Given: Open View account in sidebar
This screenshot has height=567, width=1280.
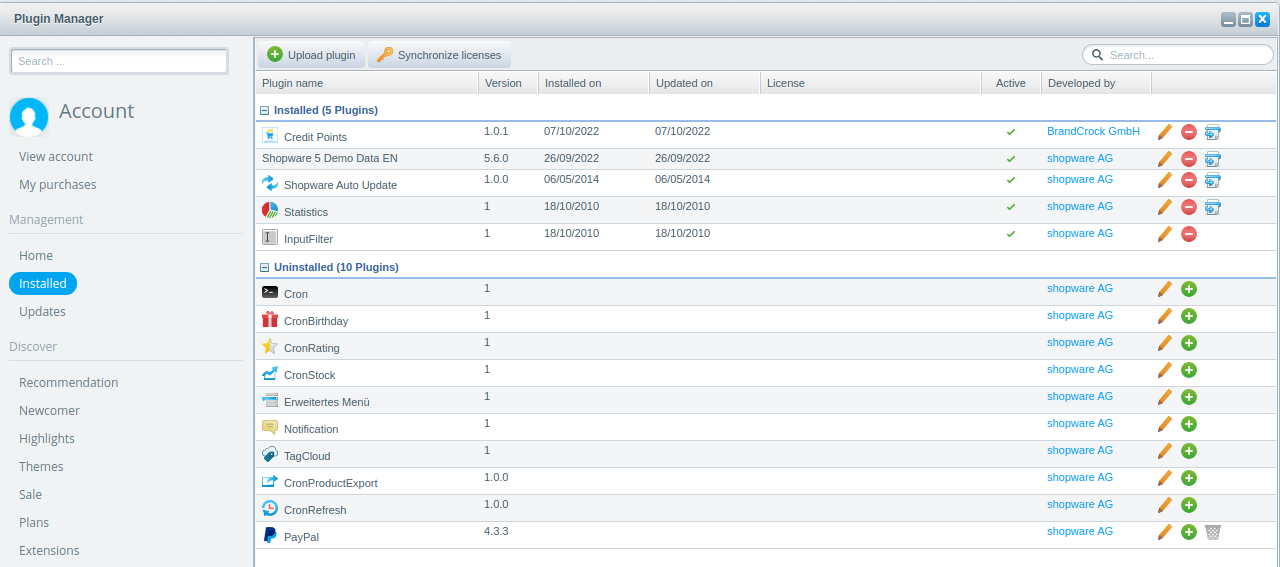Looking at the screenshot, I should pyautogui.click(x=56, y=156).
